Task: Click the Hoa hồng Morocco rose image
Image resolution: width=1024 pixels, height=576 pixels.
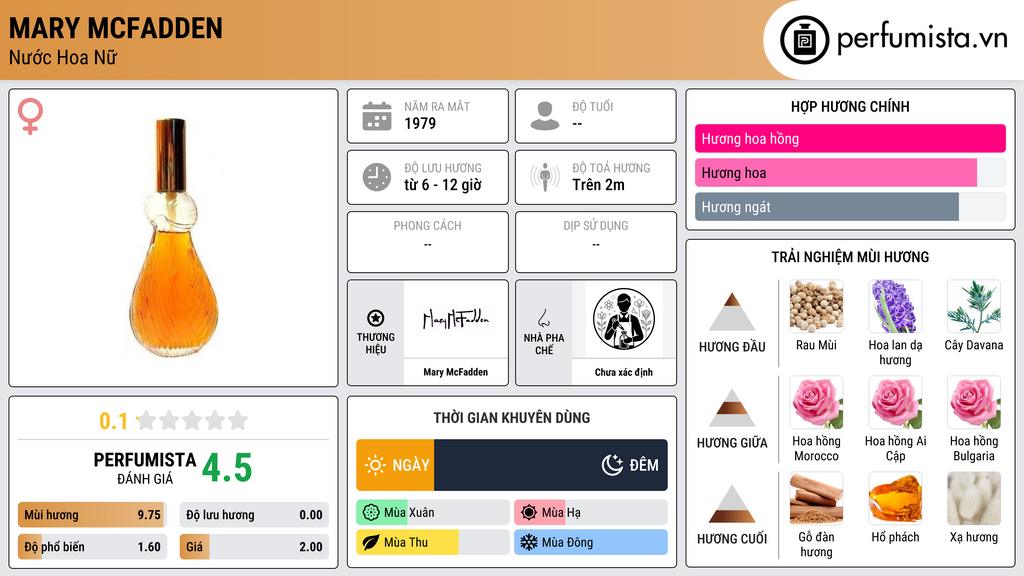Action: pos(816,402)
